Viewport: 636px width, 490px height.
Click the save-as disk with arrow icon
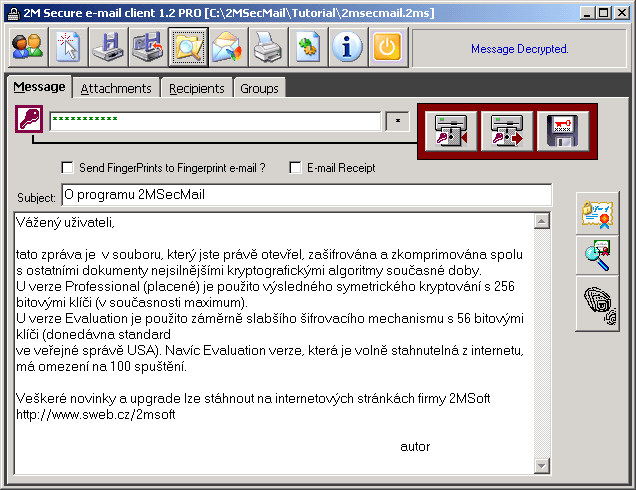pyautogui.click(x=148, y=47)
